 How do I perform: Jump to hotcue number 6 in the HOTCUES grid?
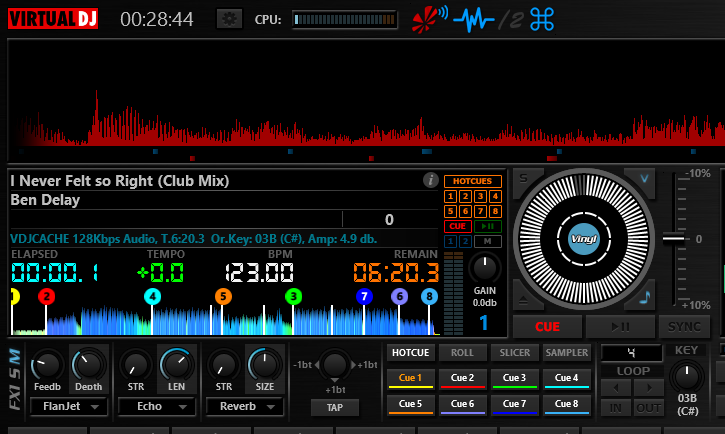point(465,211)
